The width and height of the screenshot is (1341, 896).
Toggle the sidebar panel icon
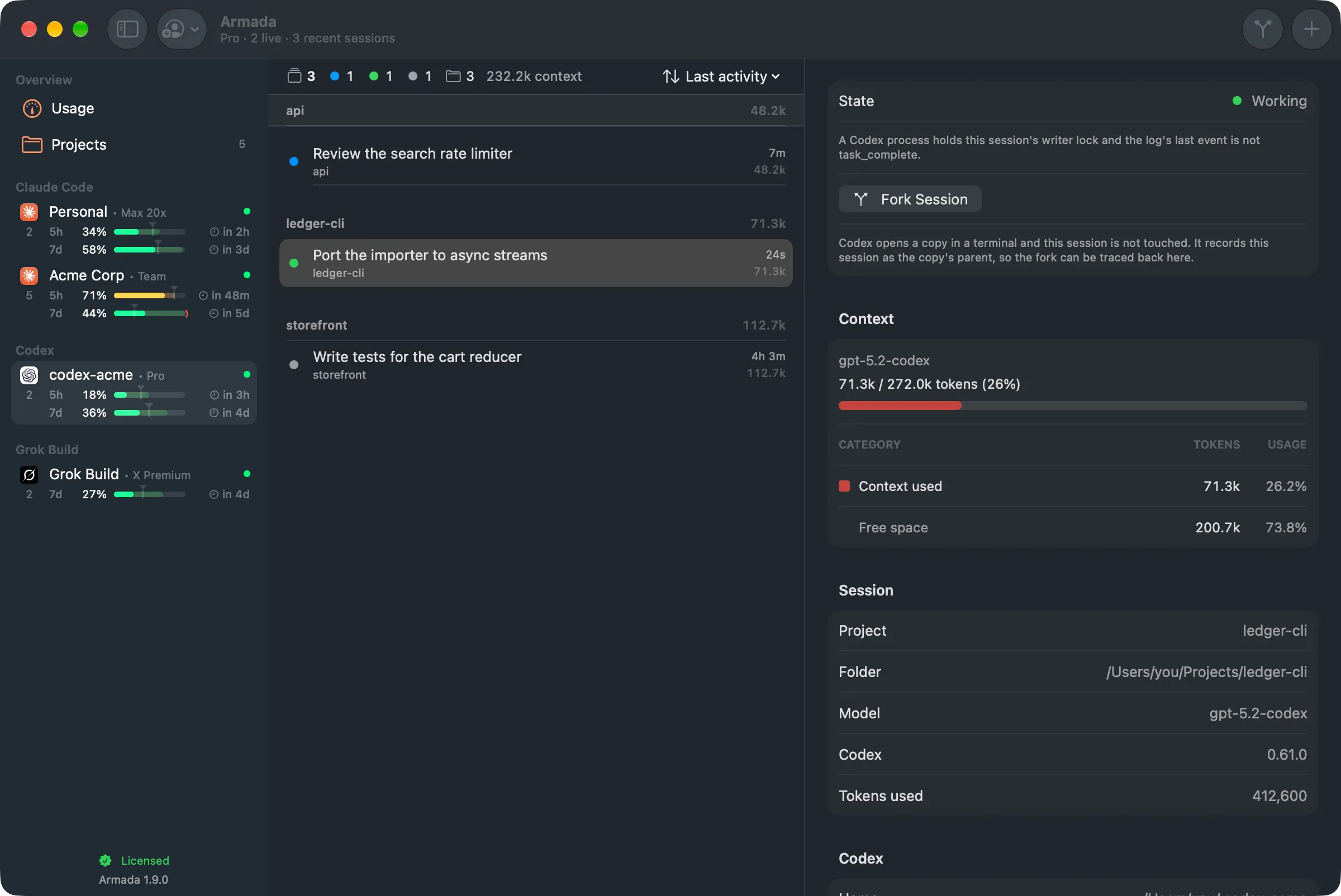[x=127, y=28]
